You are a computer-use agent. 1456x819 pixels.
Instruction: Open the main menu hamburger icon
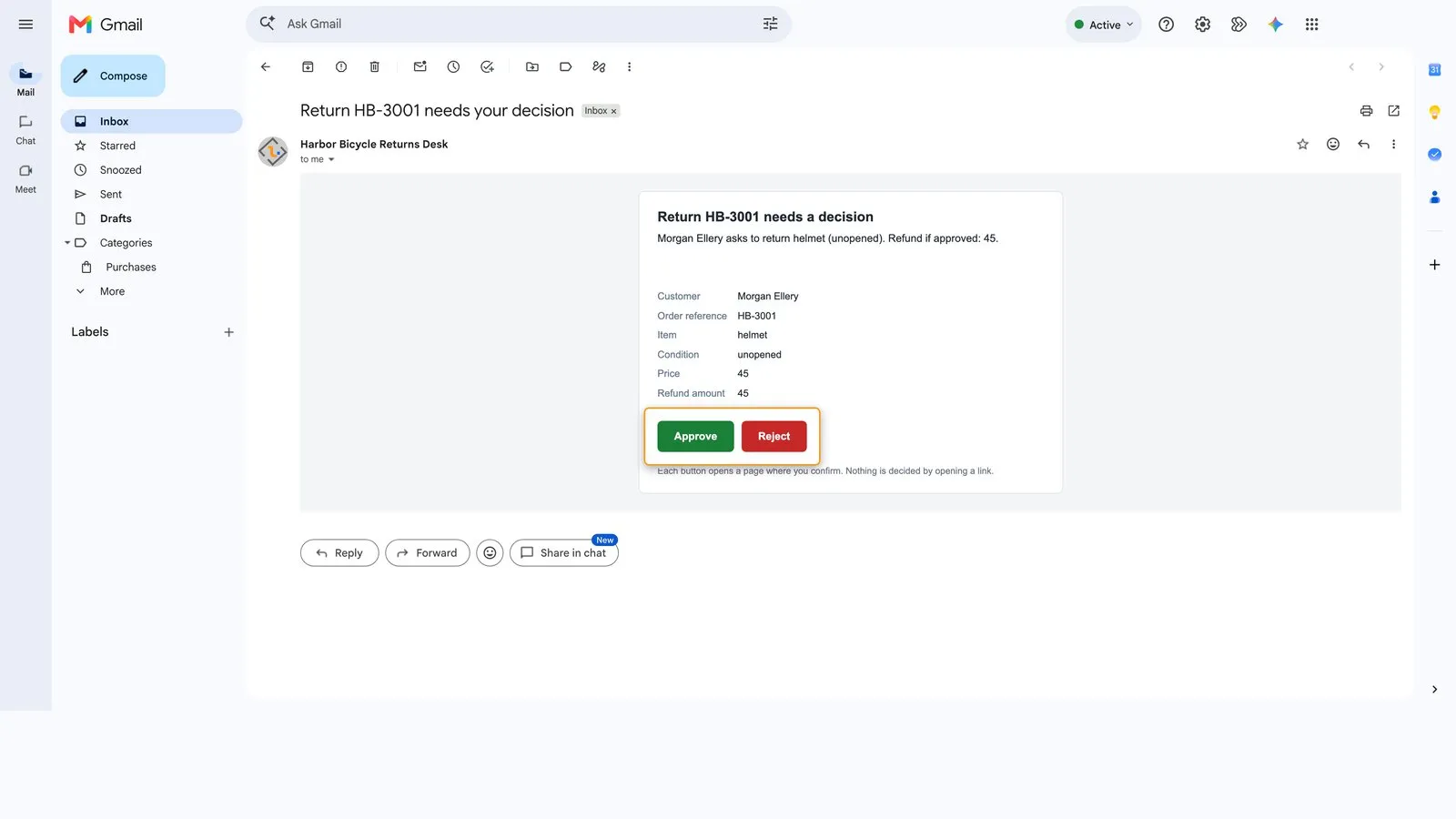(25, 25)
